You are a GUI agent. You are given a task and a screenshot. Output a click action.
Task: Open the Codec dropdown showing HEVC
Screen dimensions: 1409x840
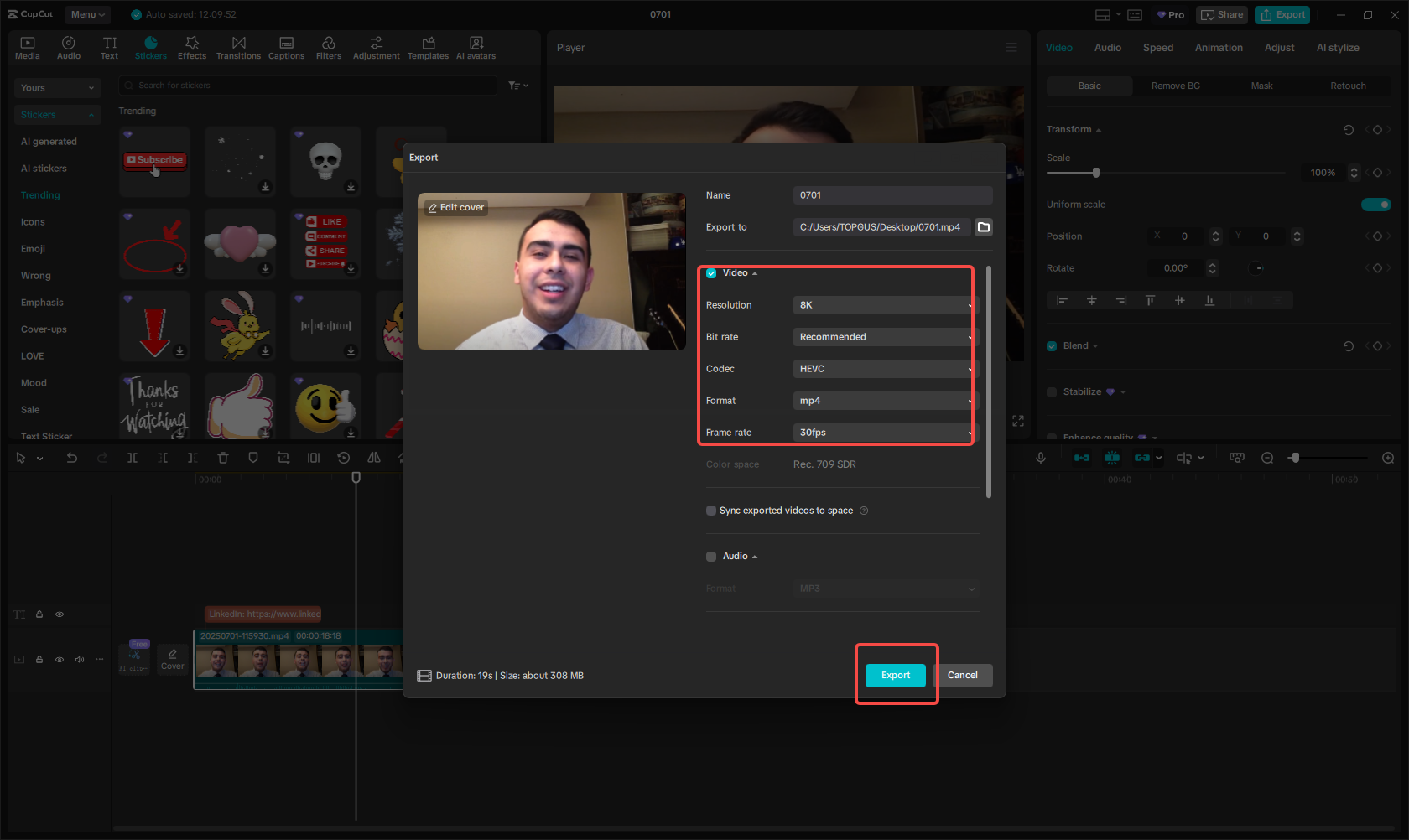tap(886, 369)
